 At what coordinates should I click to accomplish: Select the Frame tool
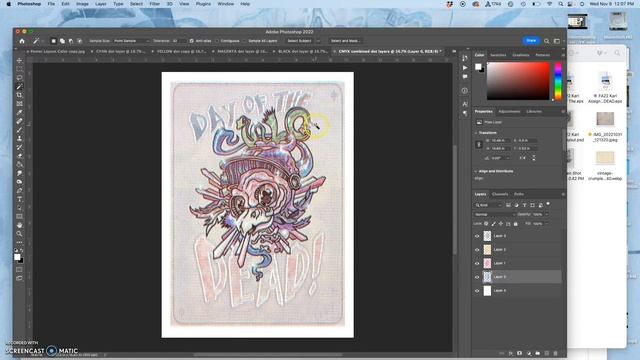[x=19, y=104]
